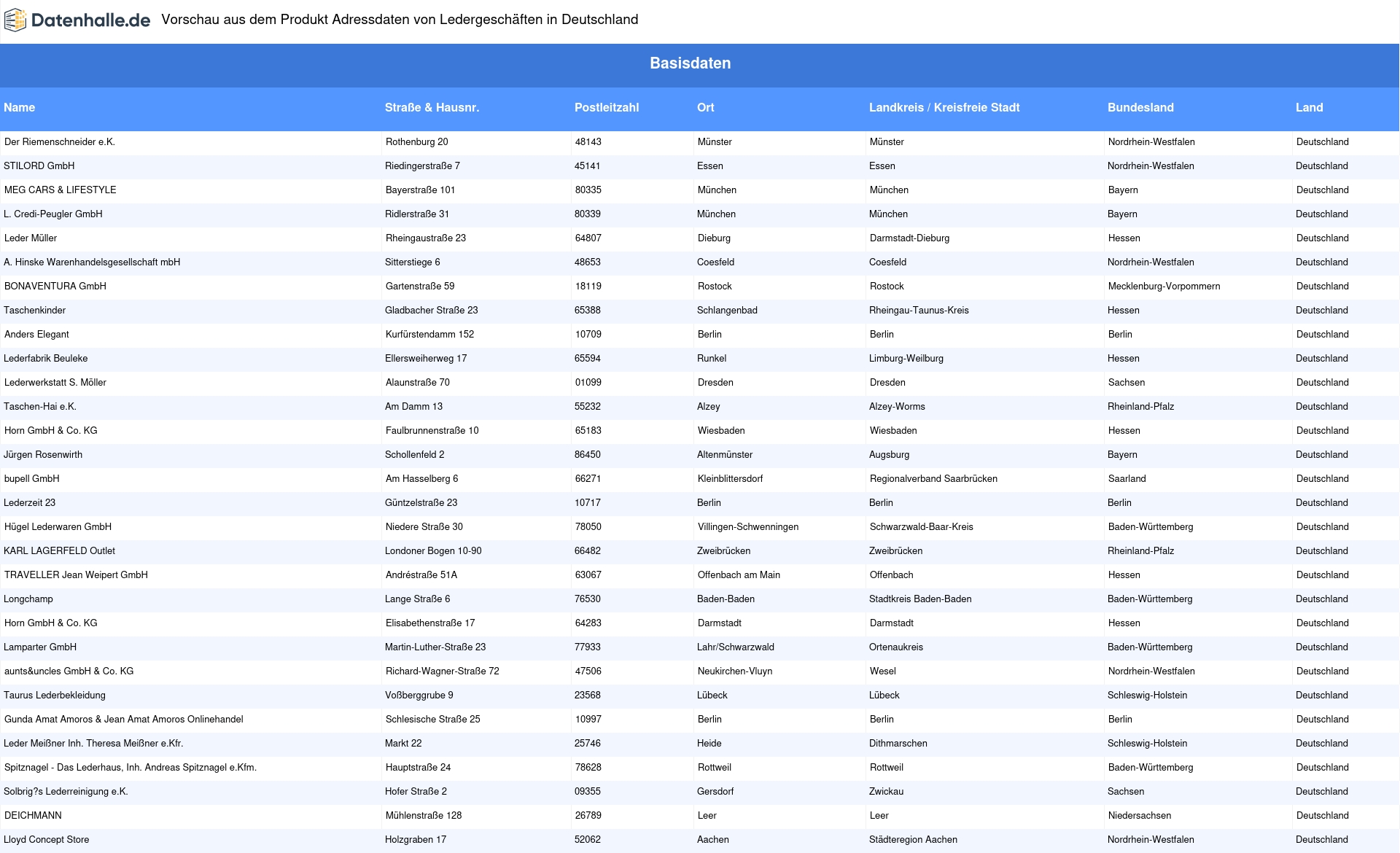Screen dimensions: 1400x853
Task: Click the page title about Ledergeschäften in Deutschland
Action: tap(400, 20)
